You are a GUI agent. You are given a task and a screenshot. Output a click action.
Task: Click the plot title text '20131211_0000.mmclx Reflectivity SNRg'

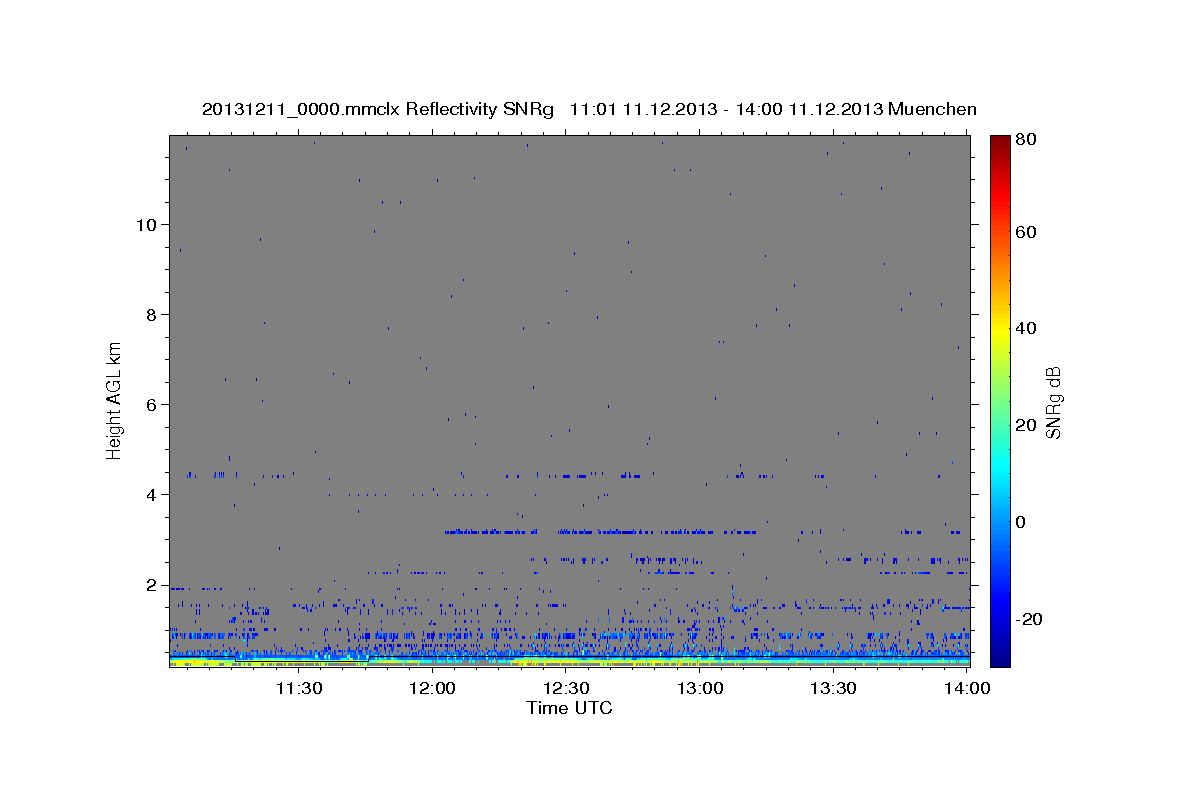378,109
